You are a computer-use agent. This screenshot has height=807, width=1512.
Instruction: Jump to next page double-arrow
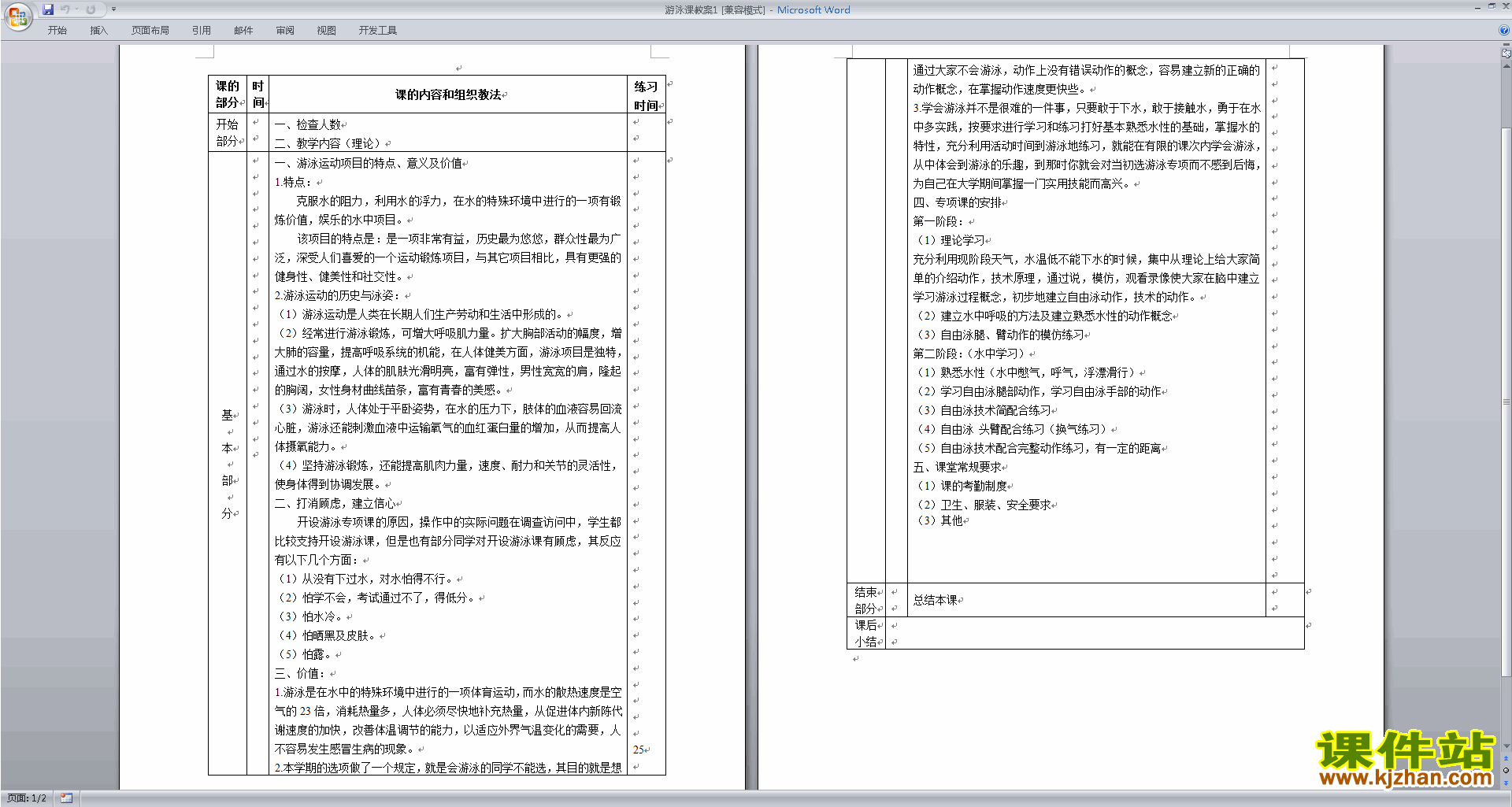(x=1506, y=782)
